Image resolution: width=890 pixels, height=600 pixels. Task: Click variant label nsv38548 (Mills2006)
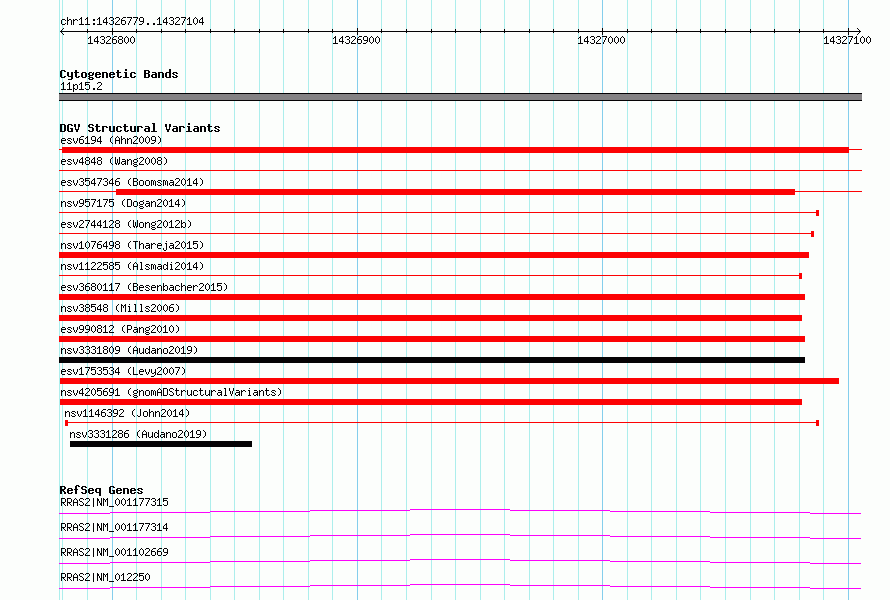coord(120,308)
